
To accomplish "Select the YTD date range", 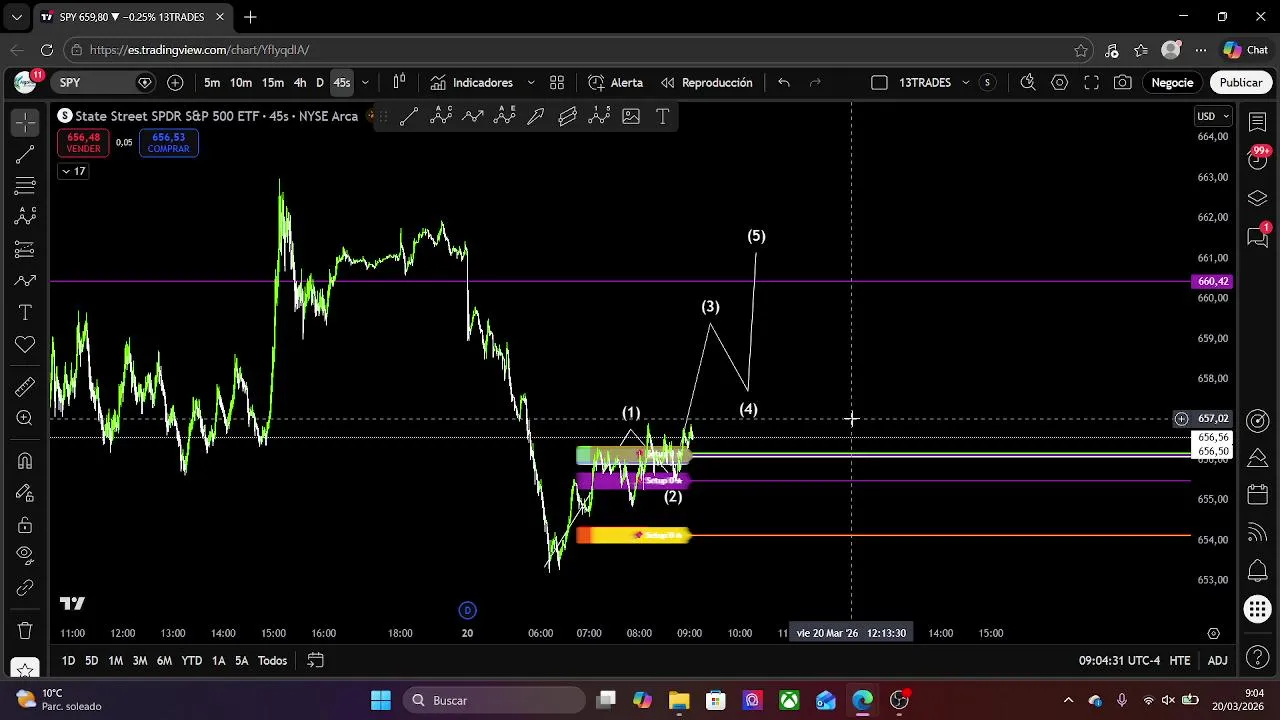I will coord(192,661).
